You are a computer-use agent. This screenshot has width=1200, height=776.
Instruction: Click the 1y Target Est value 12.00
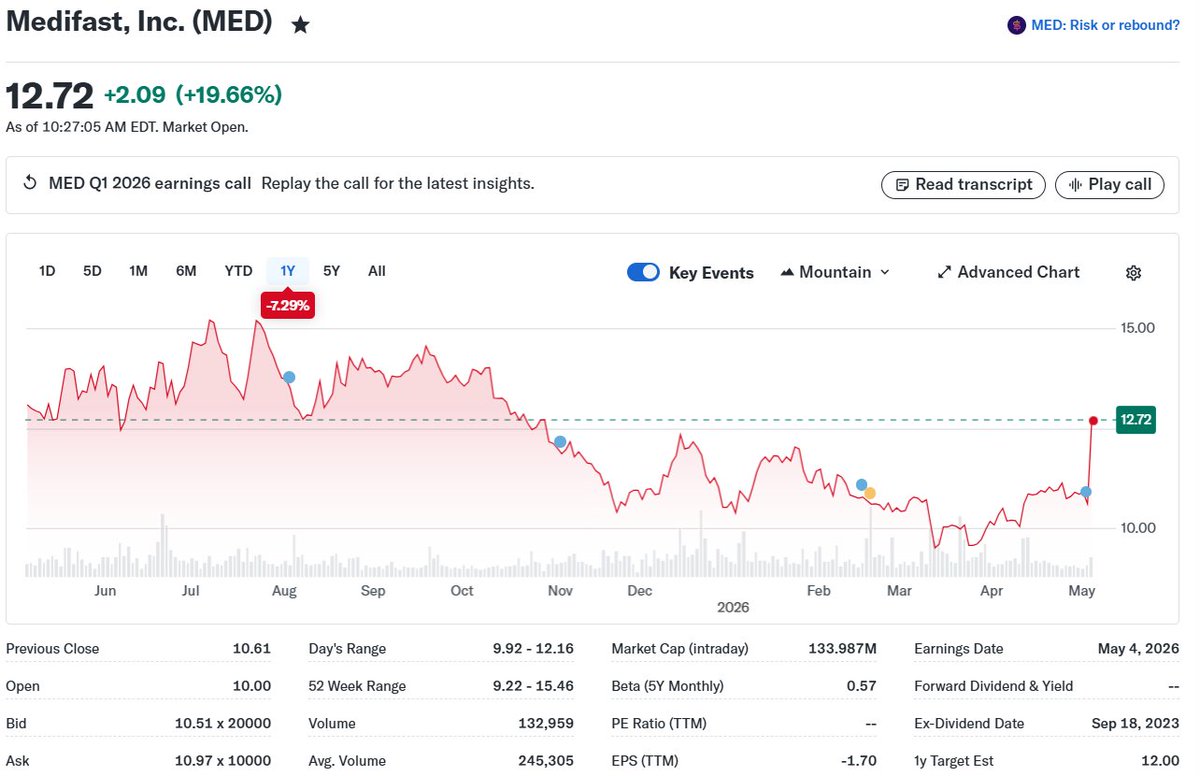(1161, 761)
